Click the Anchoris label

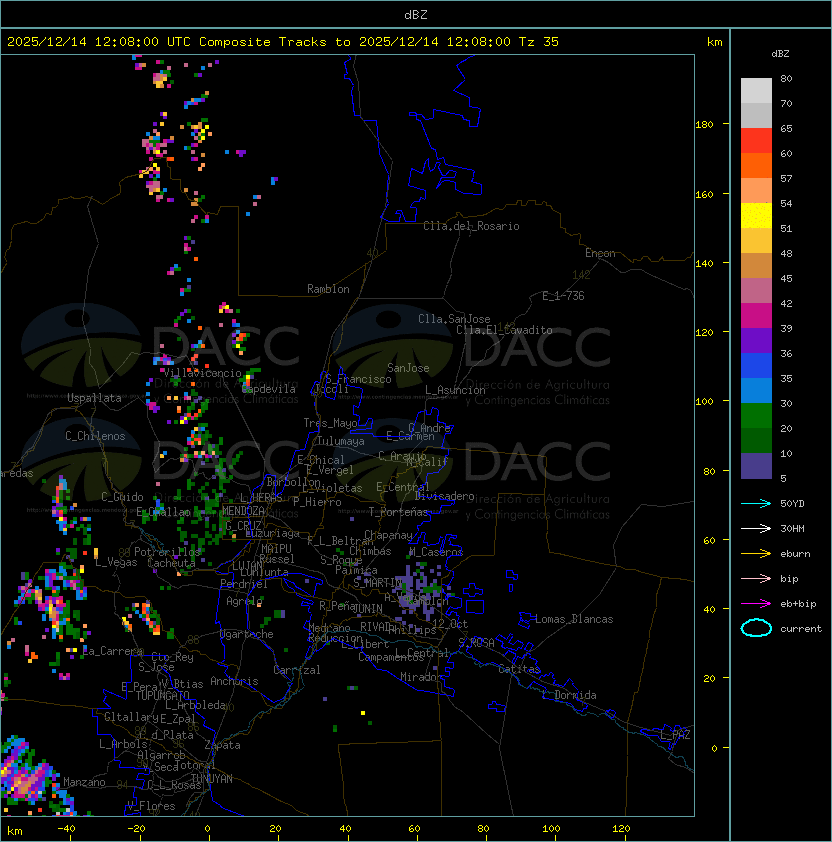(234, 681)
